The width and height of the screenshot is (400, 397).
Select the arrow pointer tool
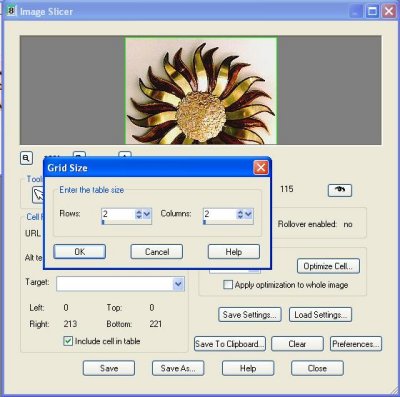click(38, 195)
